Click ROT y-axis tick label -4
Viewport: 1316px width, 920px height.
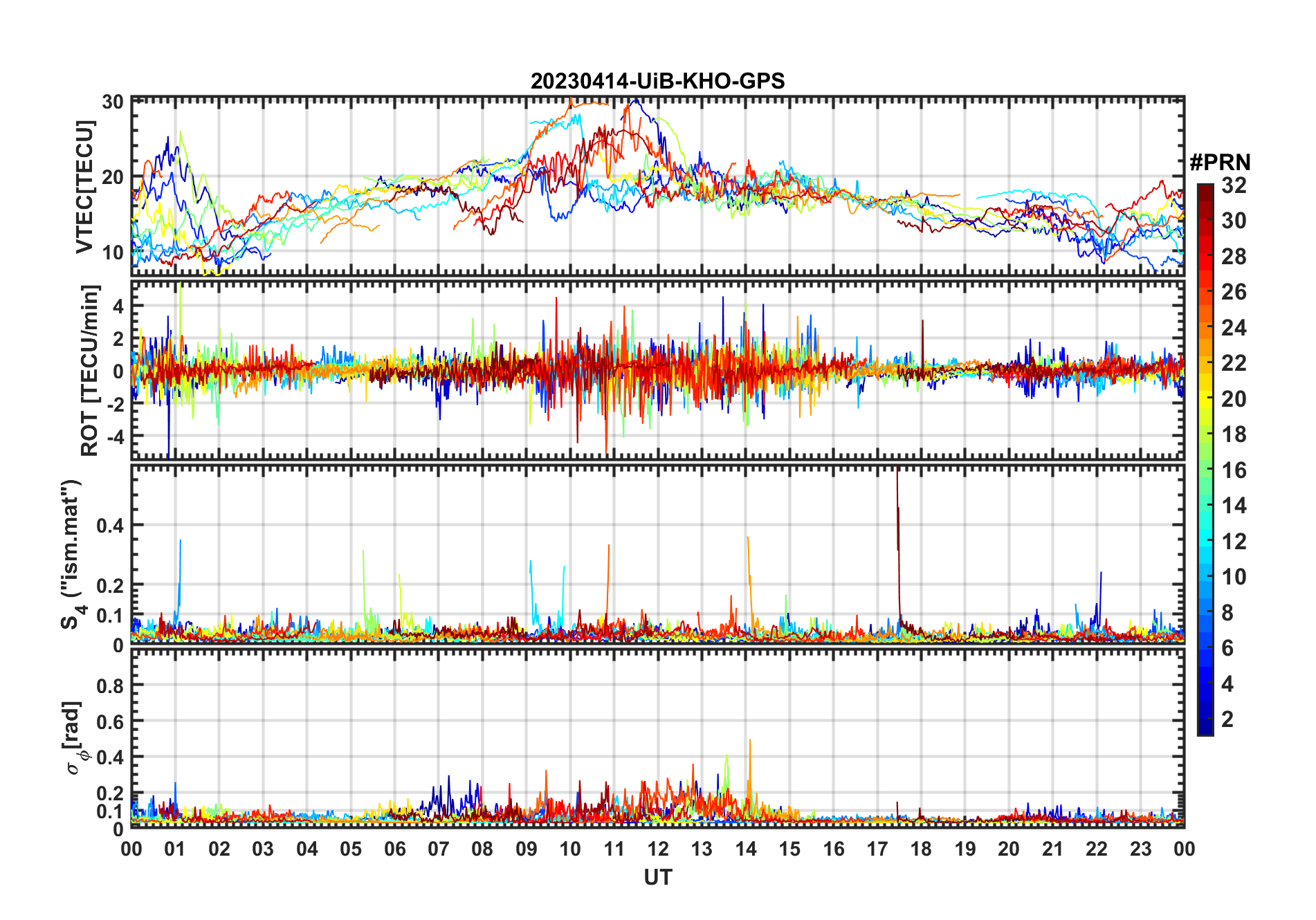(114, 437)
